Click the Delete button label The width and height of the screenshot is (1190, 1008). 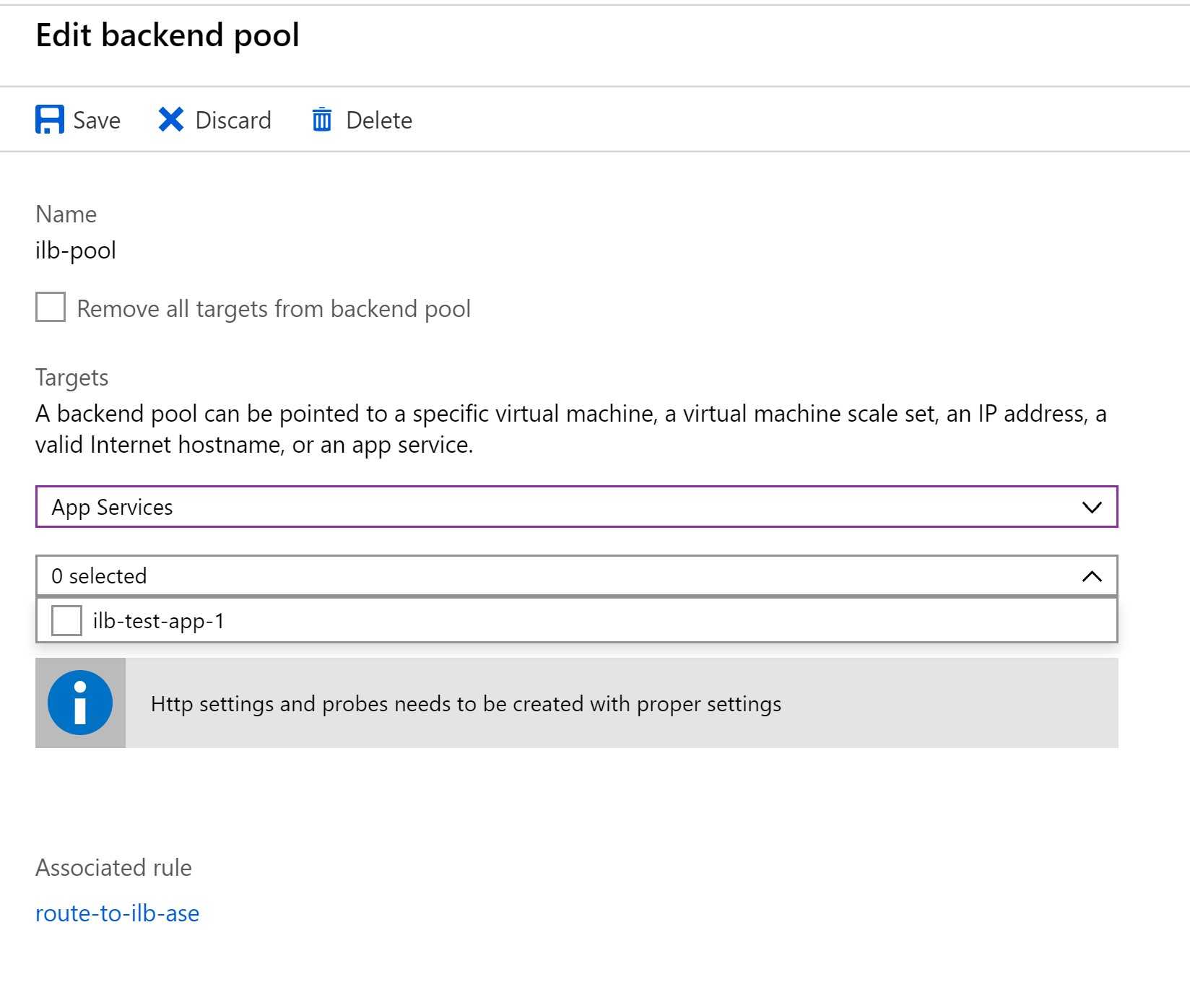379,121
